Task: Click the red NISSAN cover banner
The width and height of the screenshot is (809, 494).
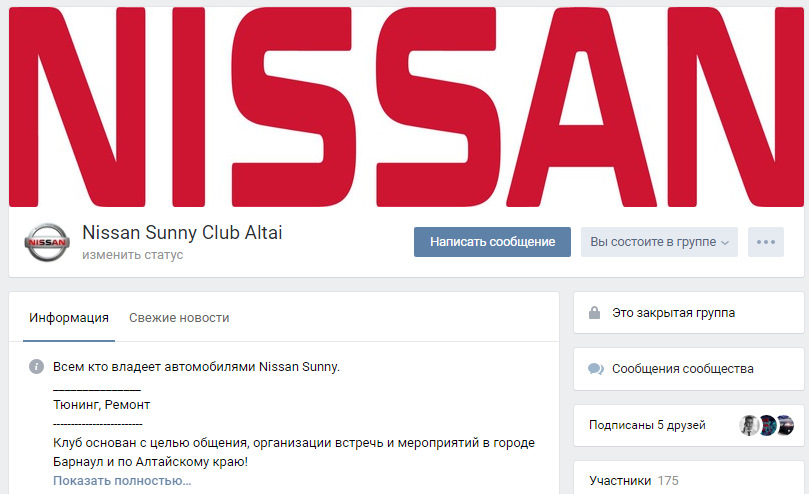Action: (x=406, y=107)
